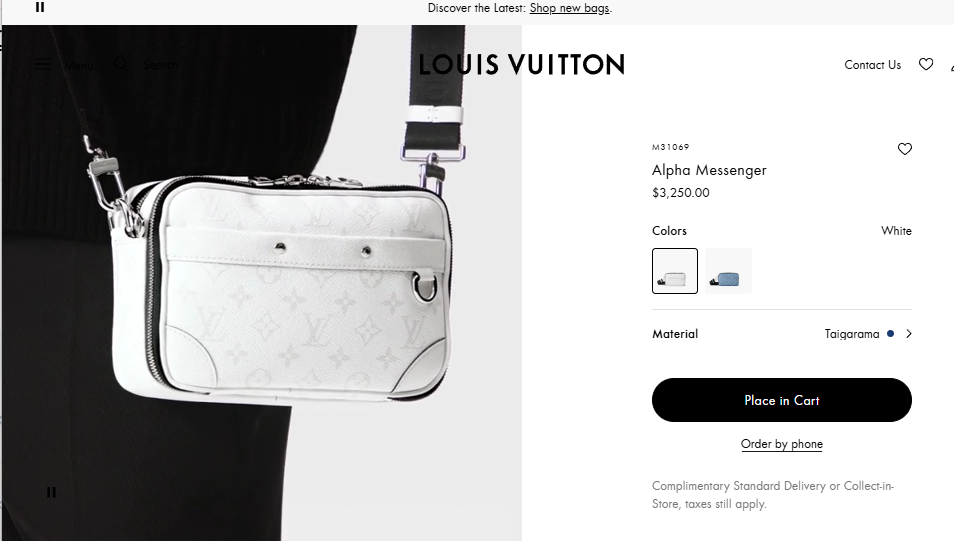Click the Louis Vuitton logo
Viewport: 954px width, 541px height.
pyautogui.click(x=521, y=65)
